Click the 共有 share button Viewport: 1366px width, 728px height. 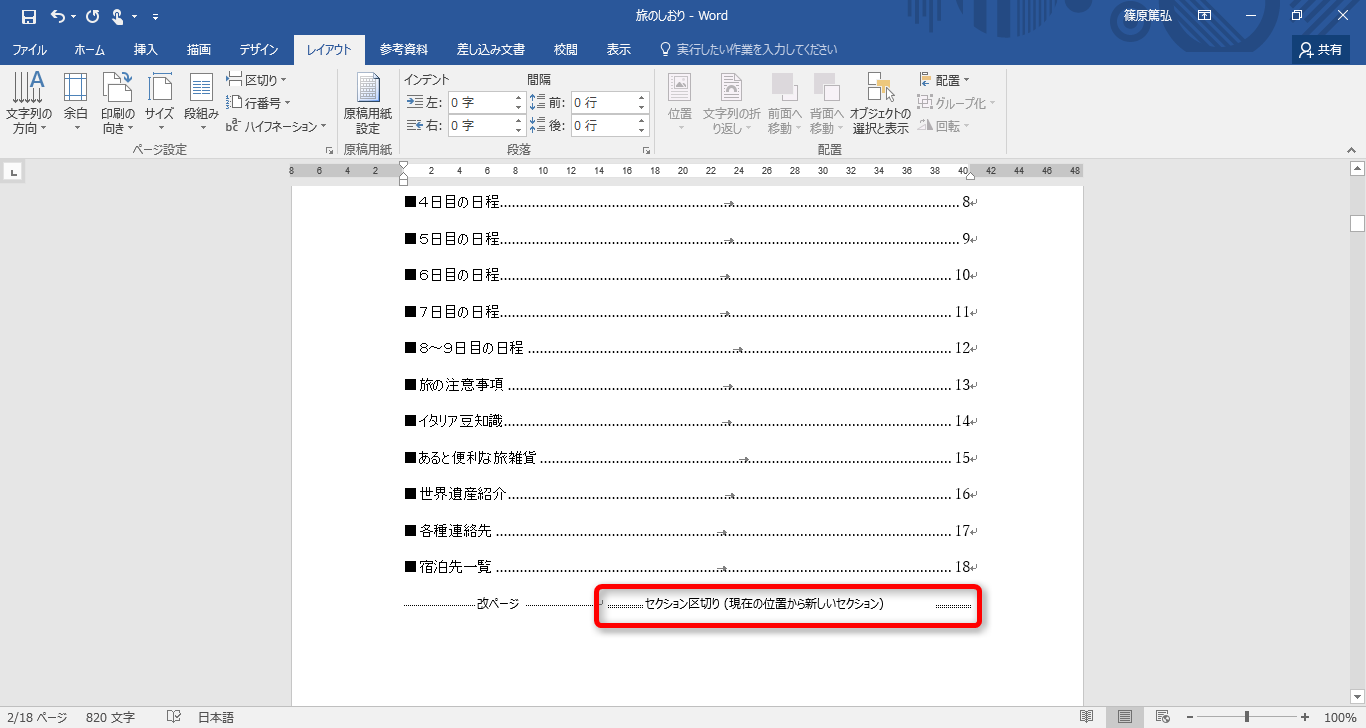click(1320, 49)
